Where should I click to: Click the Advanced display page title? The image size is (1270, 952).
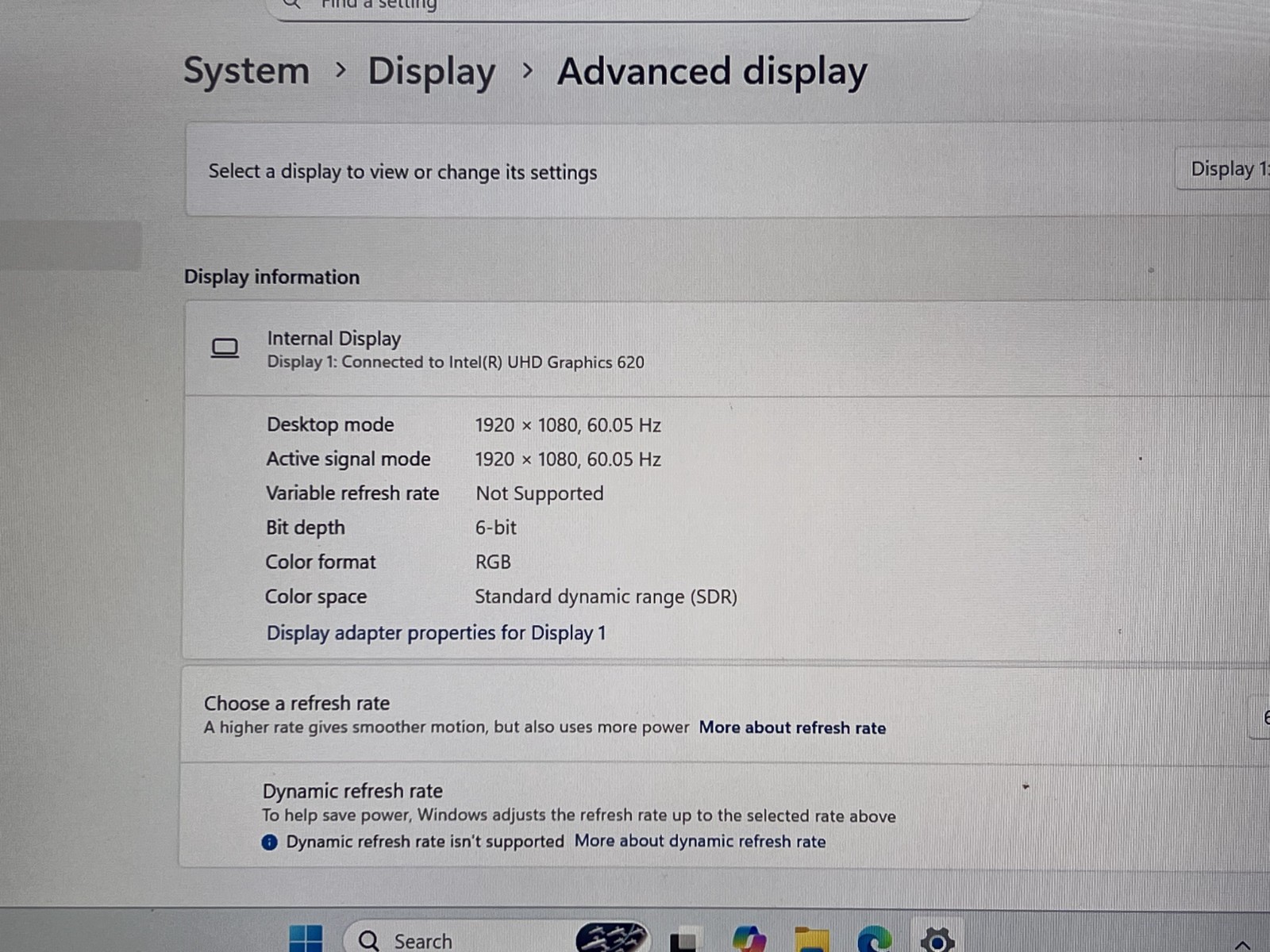pyautogui.click(x=712, y=72)
